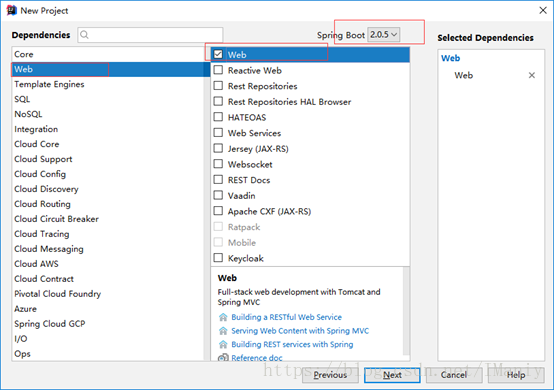Click the house icon beside Building a RESTful Web Service
Screen dimensions: 554x390
coord(223,317)
